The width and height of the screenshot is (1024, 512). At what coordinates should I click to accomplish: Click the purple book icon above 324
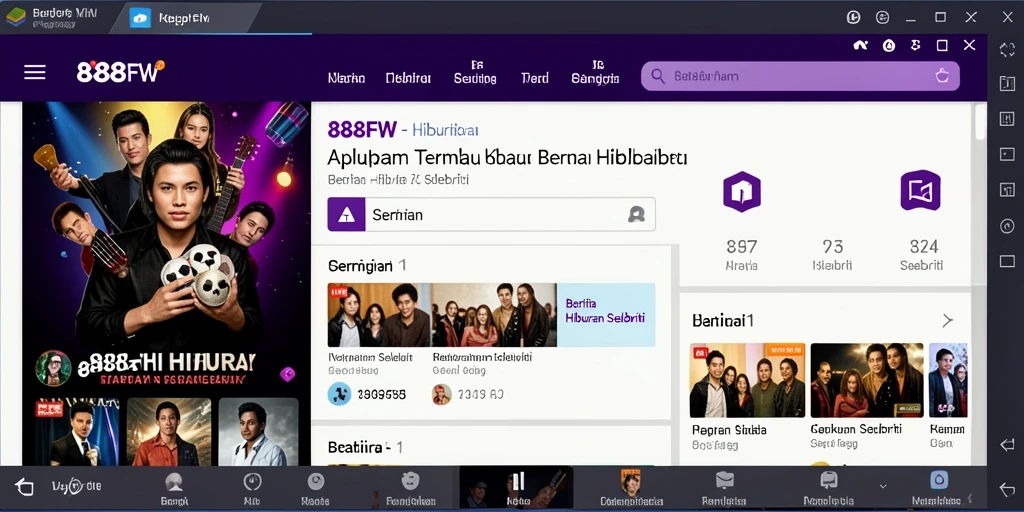(x=920, y=190)
